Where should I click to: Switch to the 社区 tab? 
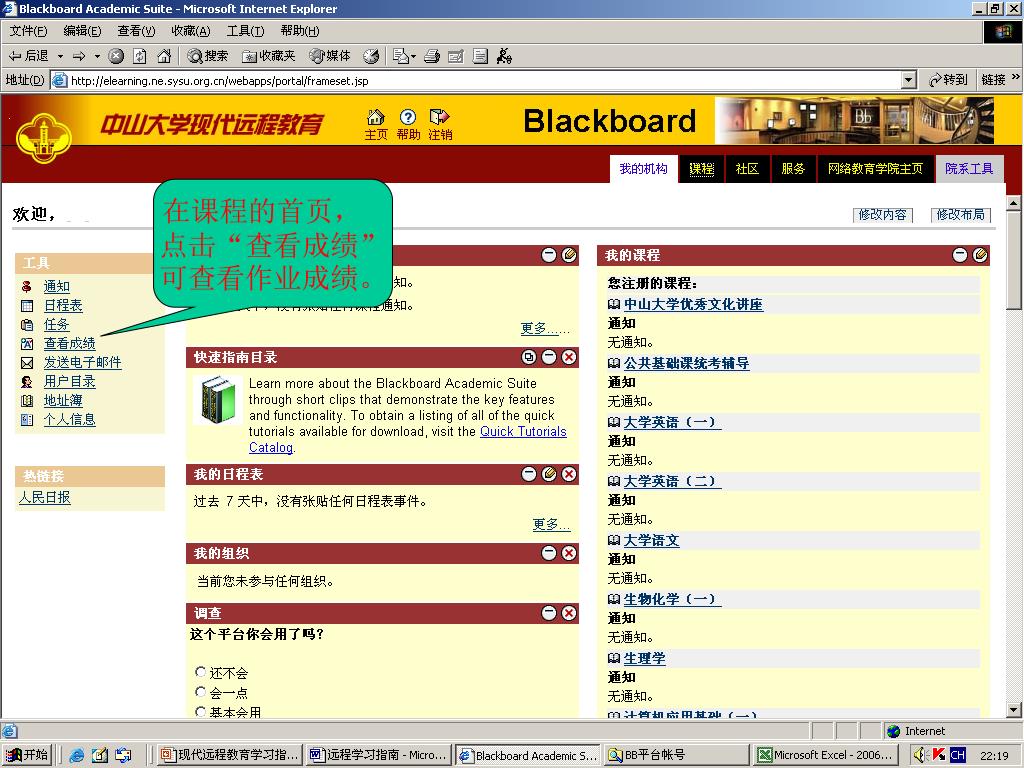(747, 168)
